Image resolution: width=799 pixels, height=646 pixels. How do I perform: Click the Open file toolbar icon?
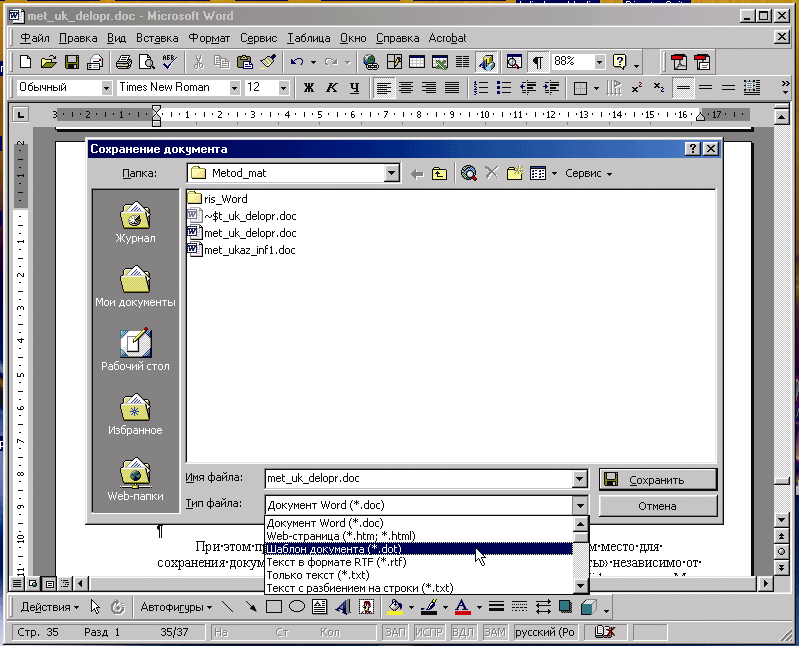(x=48, y=62)
